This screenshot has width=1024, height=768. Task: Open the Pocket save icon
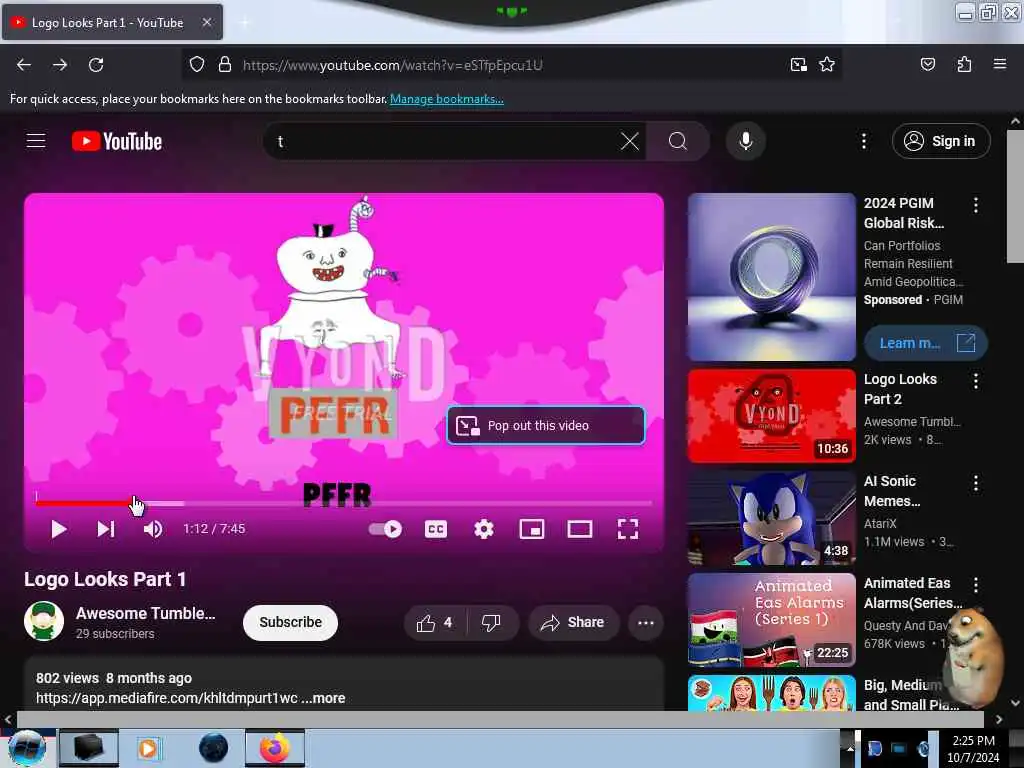tap(927, 65)
